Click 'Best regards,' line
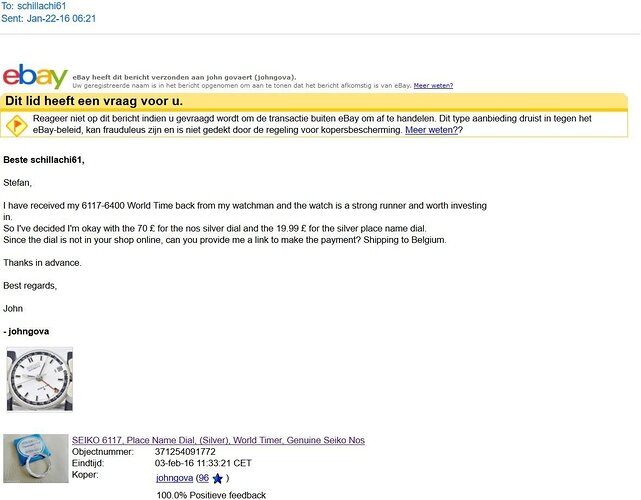641x500 pixels. [30, 286]
